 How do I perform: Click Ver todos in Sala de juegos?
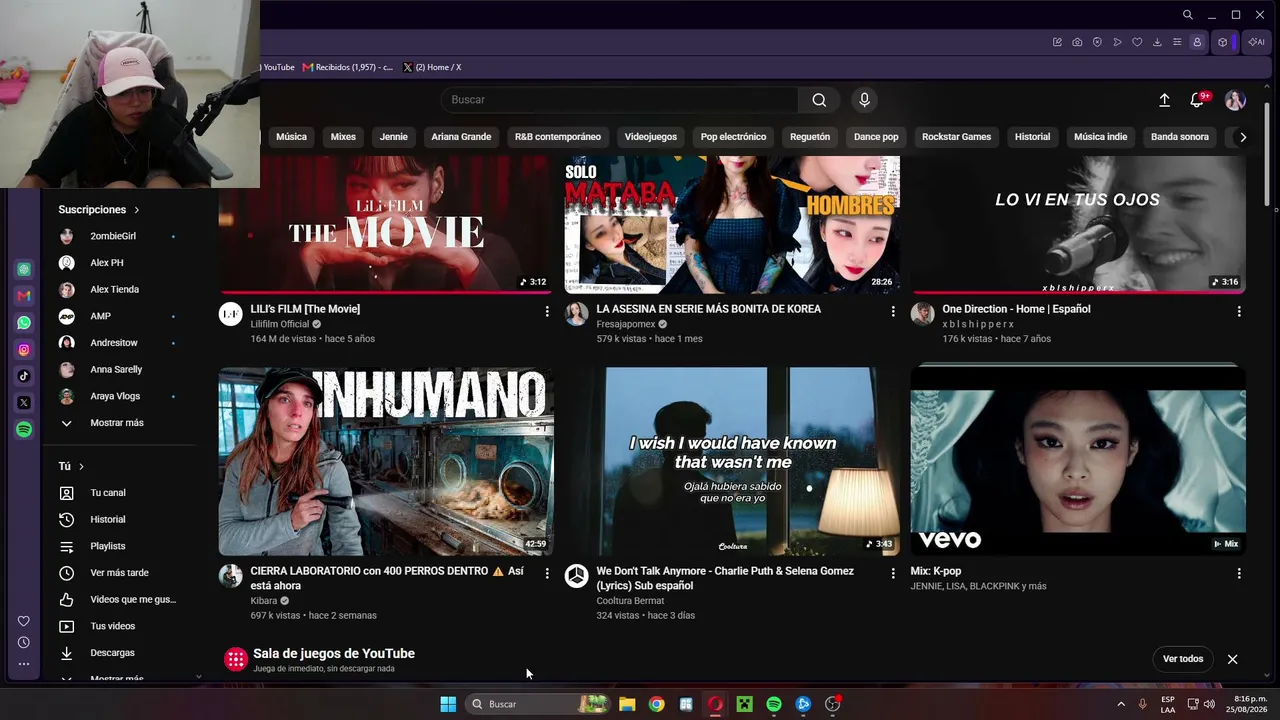(1183, 659)
